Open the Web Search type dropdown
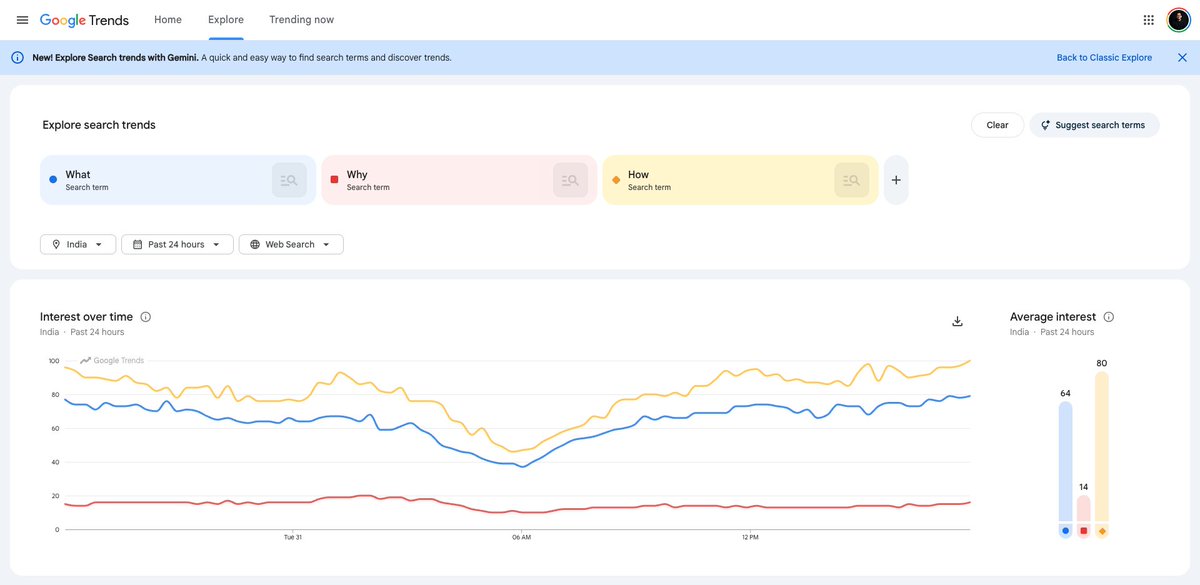Viewport: 1200px width, 585px height. coord(291,244)
